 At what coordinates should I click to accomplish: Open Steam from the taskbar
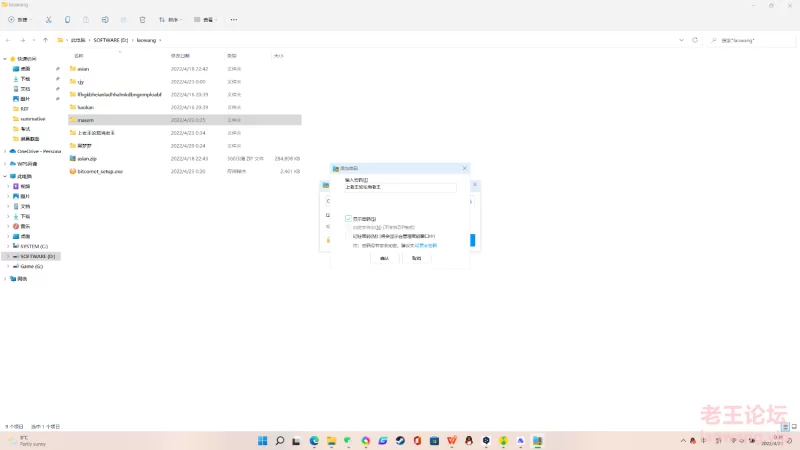399,440
